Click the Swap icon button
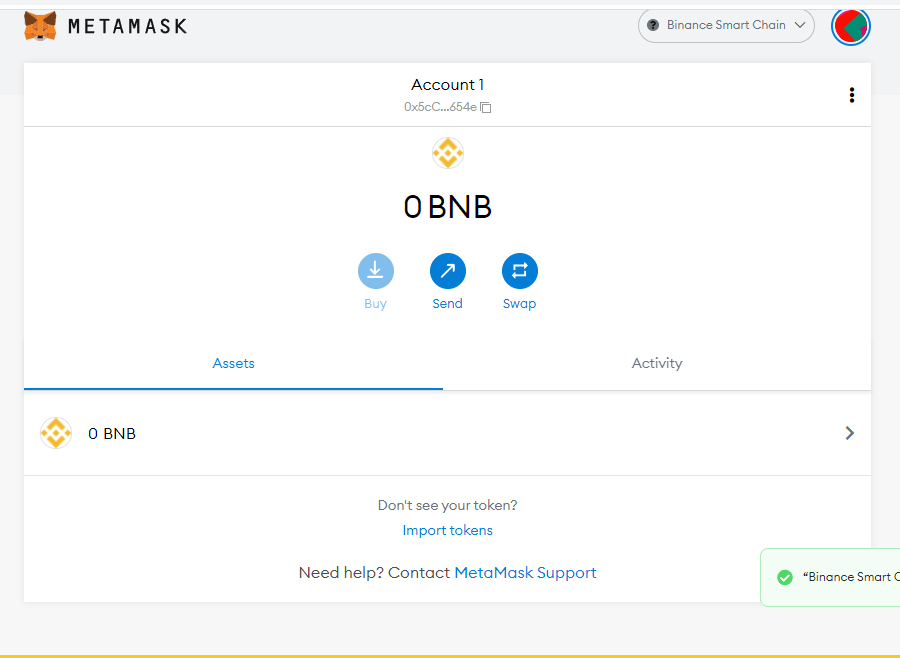This screenshot has height=658, width=900. 519,270
